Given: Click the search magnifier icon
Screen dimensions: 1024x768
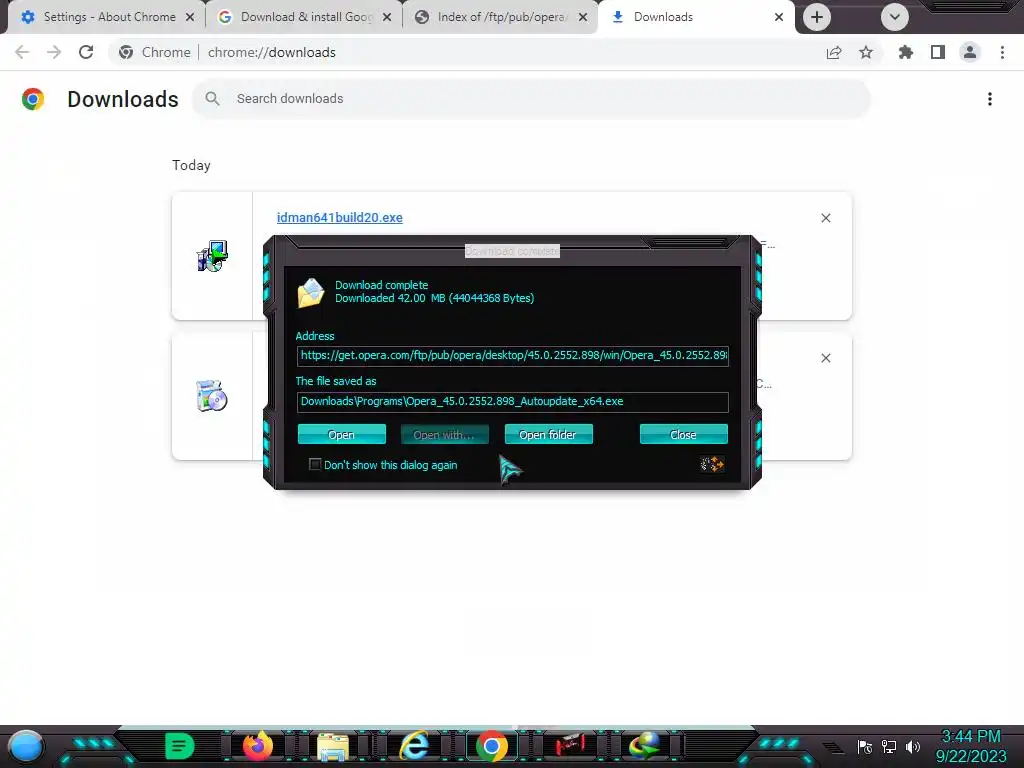Looking at the screenshot, I should click(212, 99).
